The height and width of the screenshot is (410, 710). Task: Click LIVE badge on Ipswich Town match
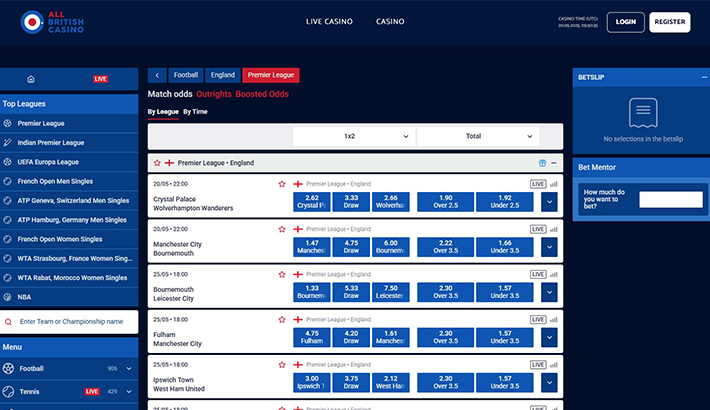coord(538,365)
